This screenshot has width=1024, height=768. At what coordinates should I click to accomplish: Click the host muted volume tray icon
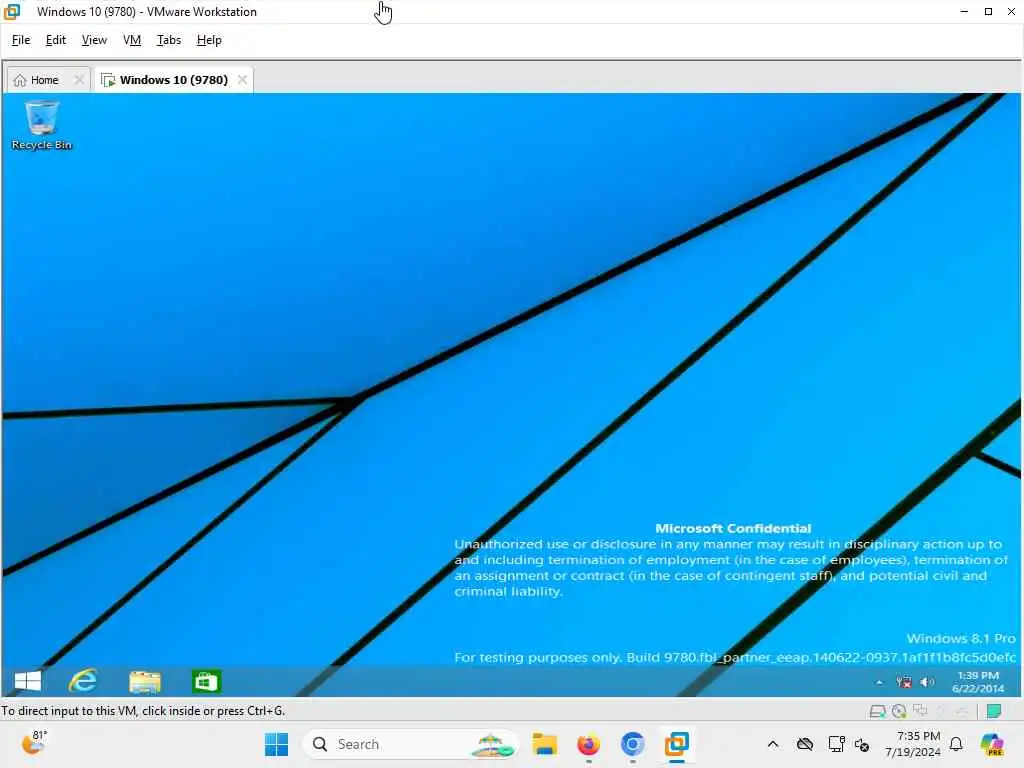click(861, 744)
